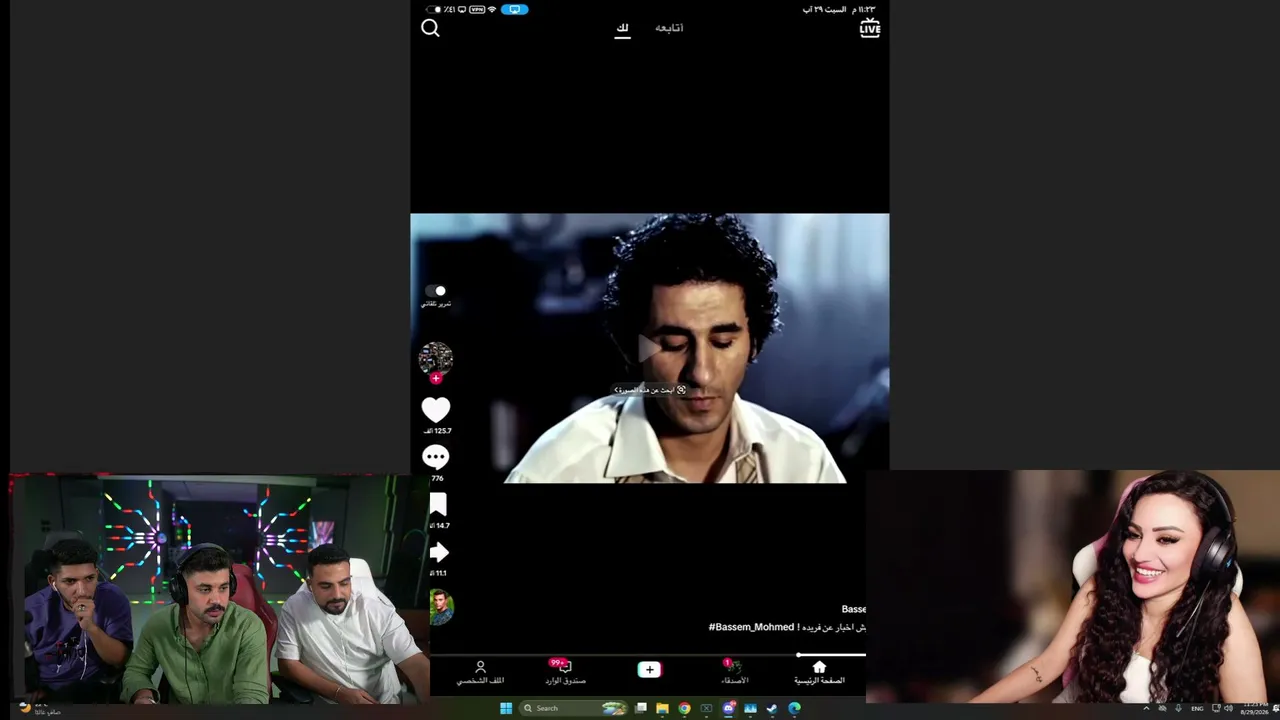Image resolution: width=1280 pixels, height=720 pixels.
Task: Switch to the 'لك' For You tab
Action: (622, 28)
